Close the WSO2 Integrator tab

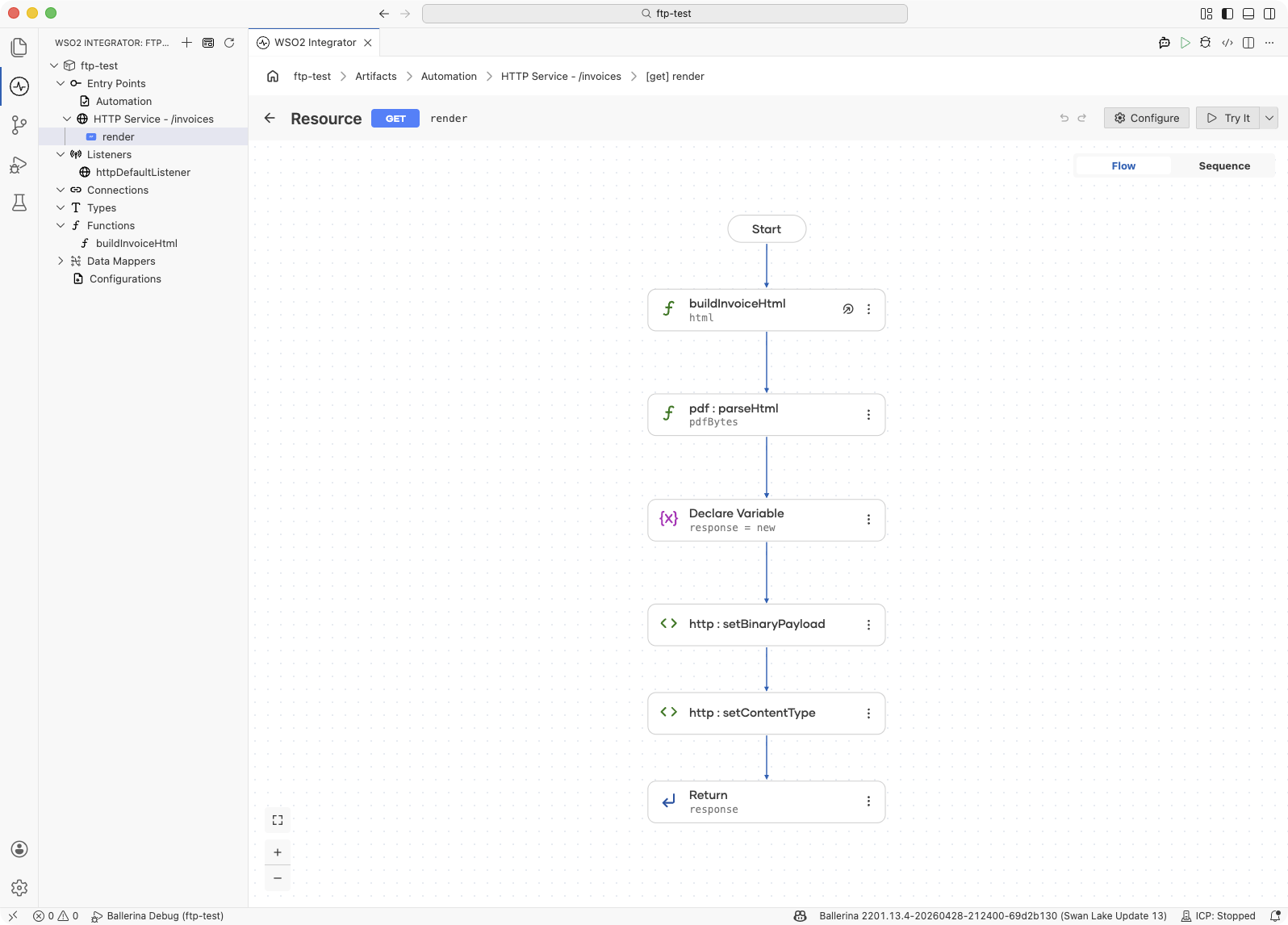click(368, 43)
